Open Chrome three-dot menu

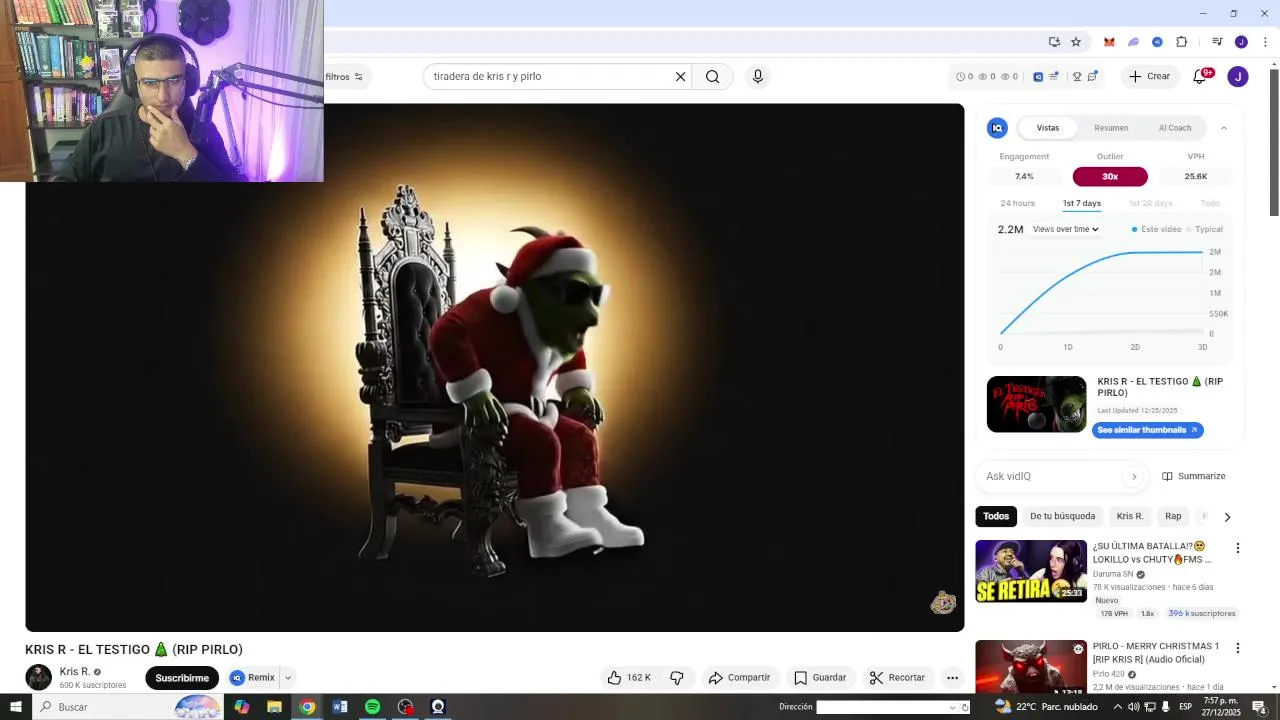coord(1265,42)
